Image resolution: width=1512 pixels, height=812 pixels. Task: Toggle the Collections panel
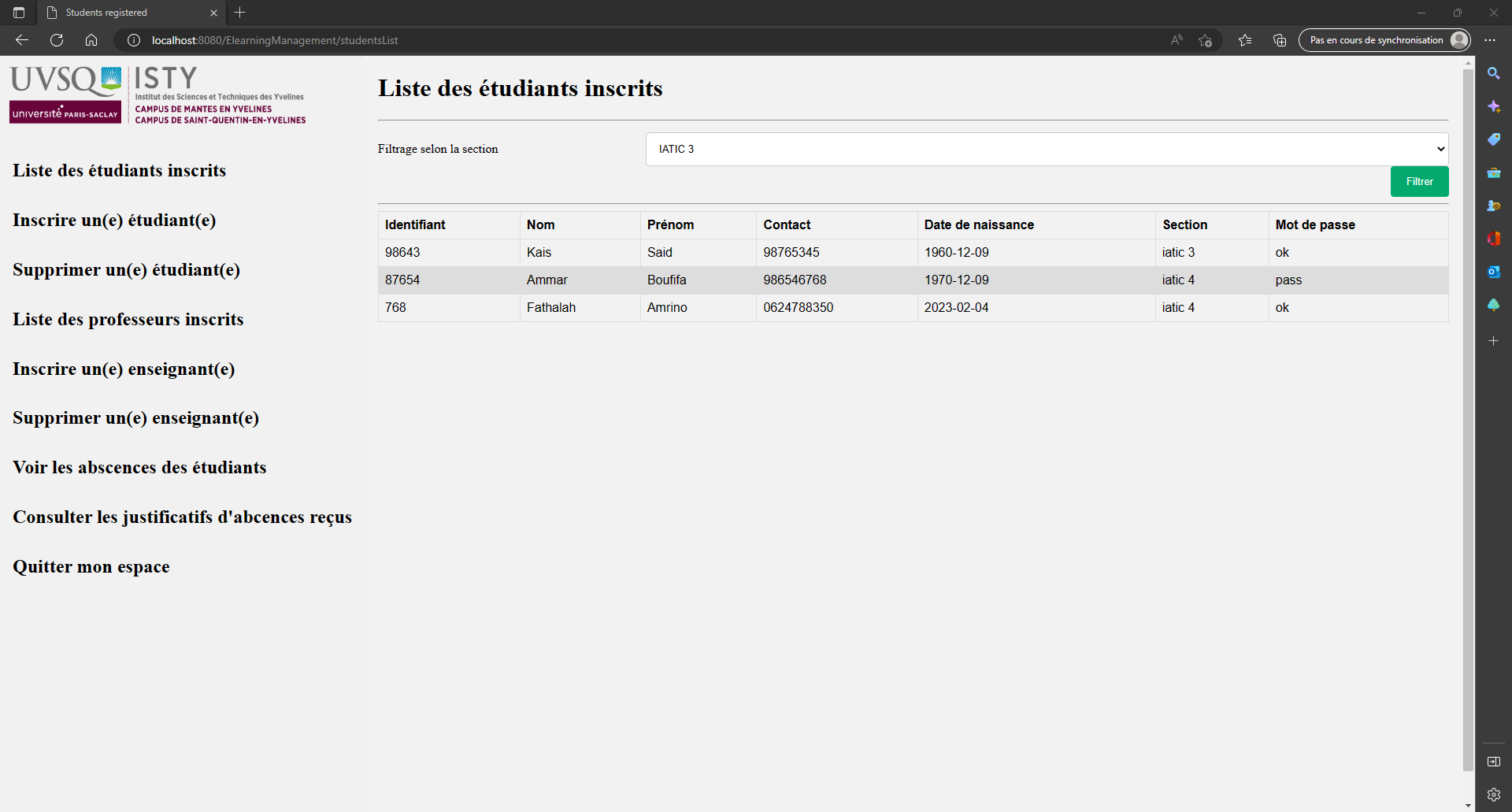(1279, 40)
